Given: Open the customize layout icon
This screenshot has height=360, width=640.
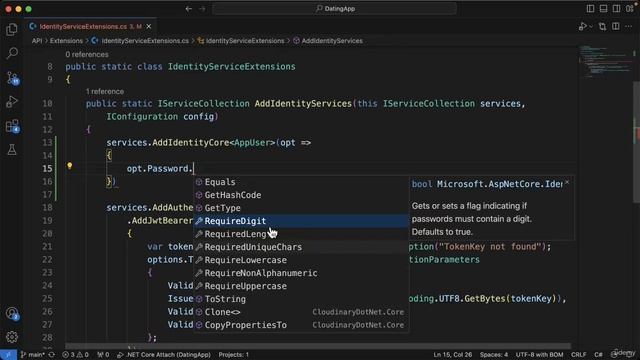Looking at the screenshot, I should [629, 9].
